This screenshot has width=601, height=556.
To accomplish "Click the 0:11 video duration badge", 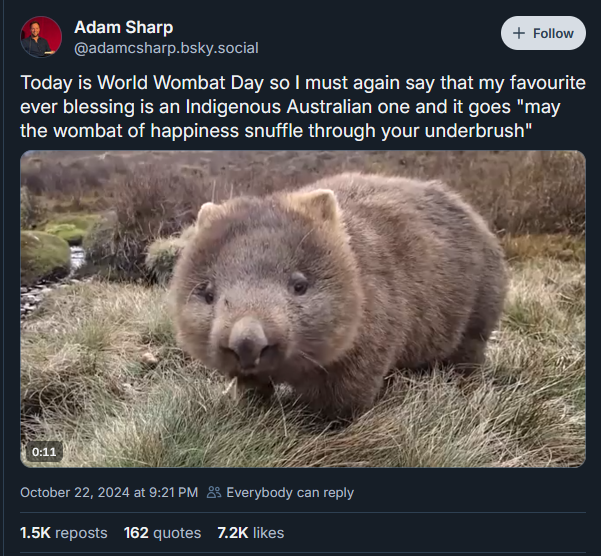I will coord(44,451).
